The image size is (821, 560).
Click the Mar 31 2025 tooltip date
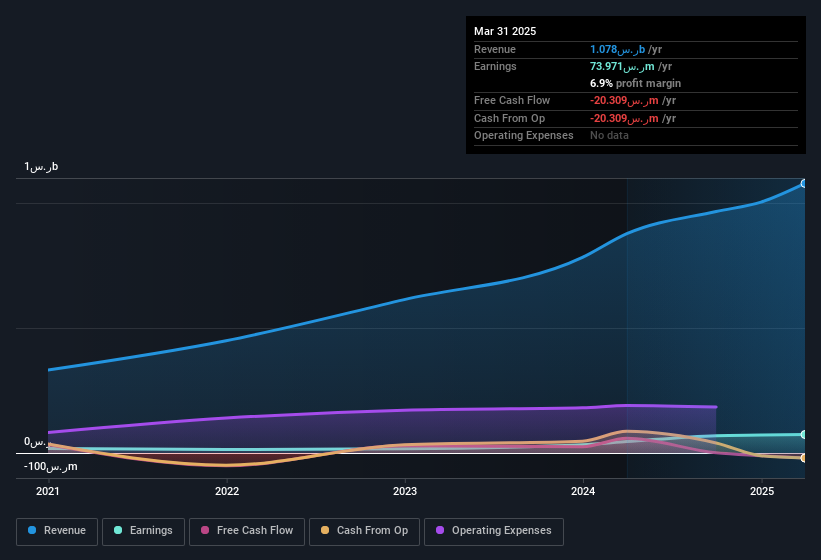tap(505, 31)
